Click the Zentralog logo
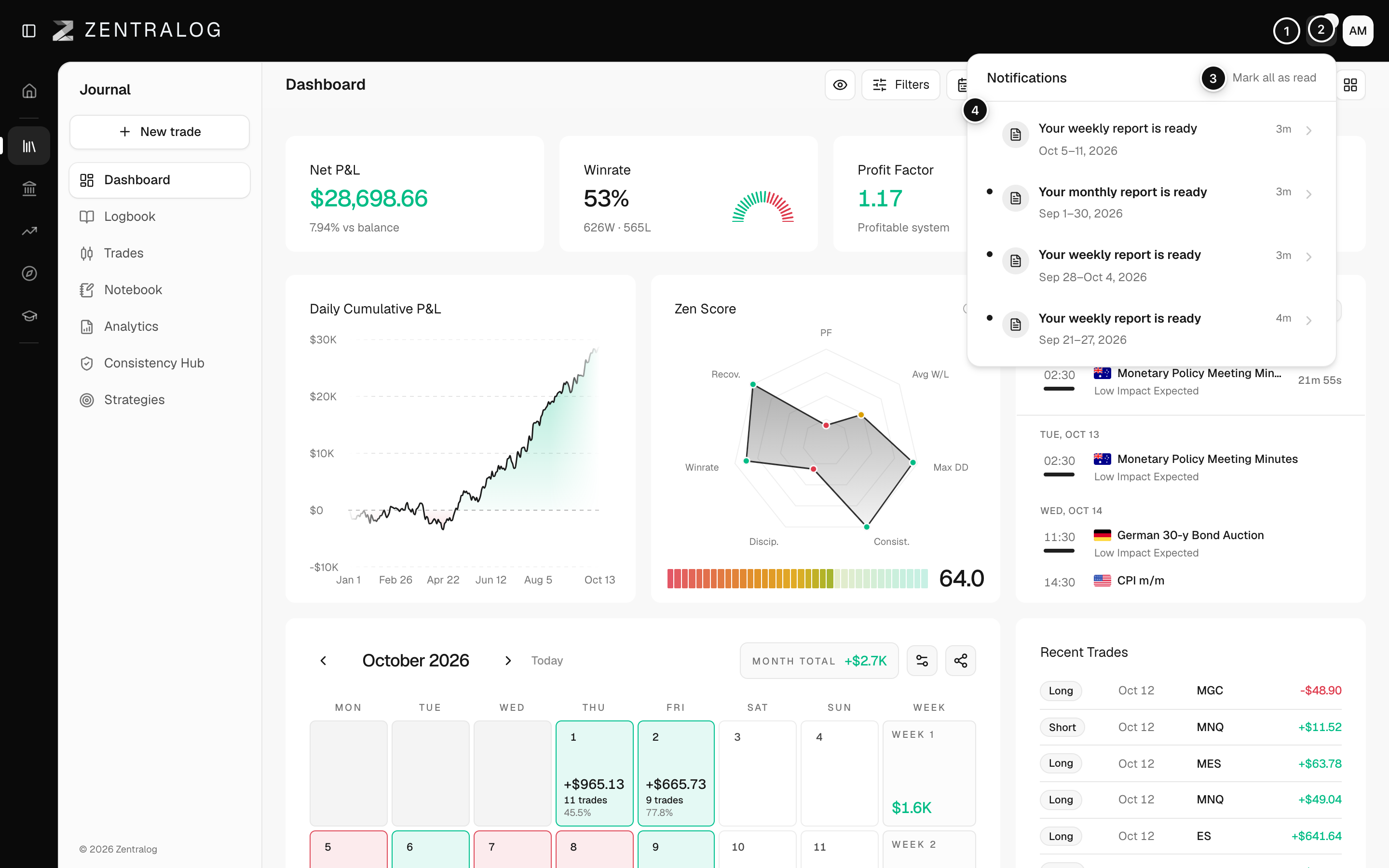This screenshot has width=1389, height=868. (x=136, y=30)
